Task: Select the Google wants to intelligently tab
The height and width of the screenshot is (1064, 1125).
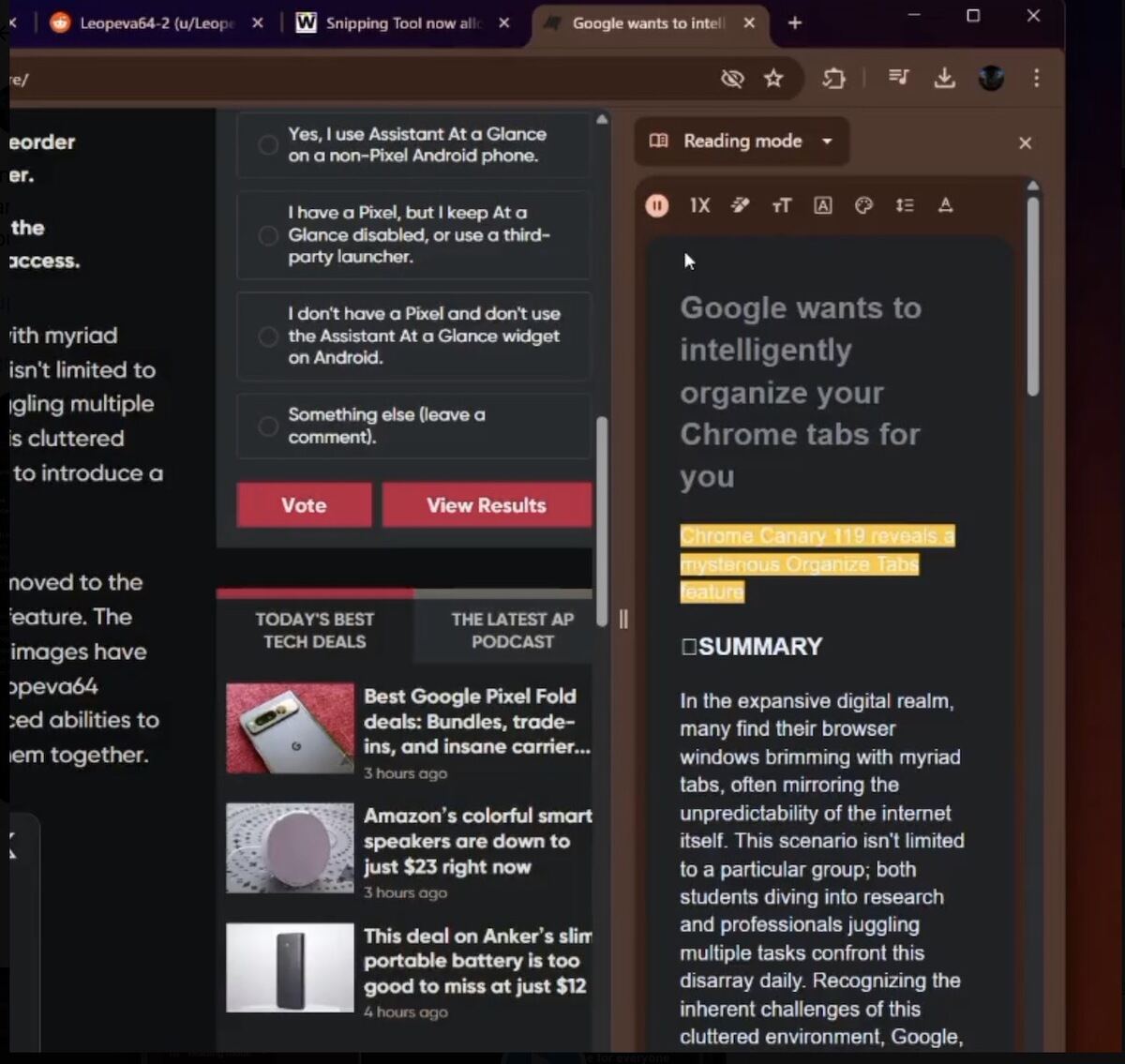Action: 649,22
